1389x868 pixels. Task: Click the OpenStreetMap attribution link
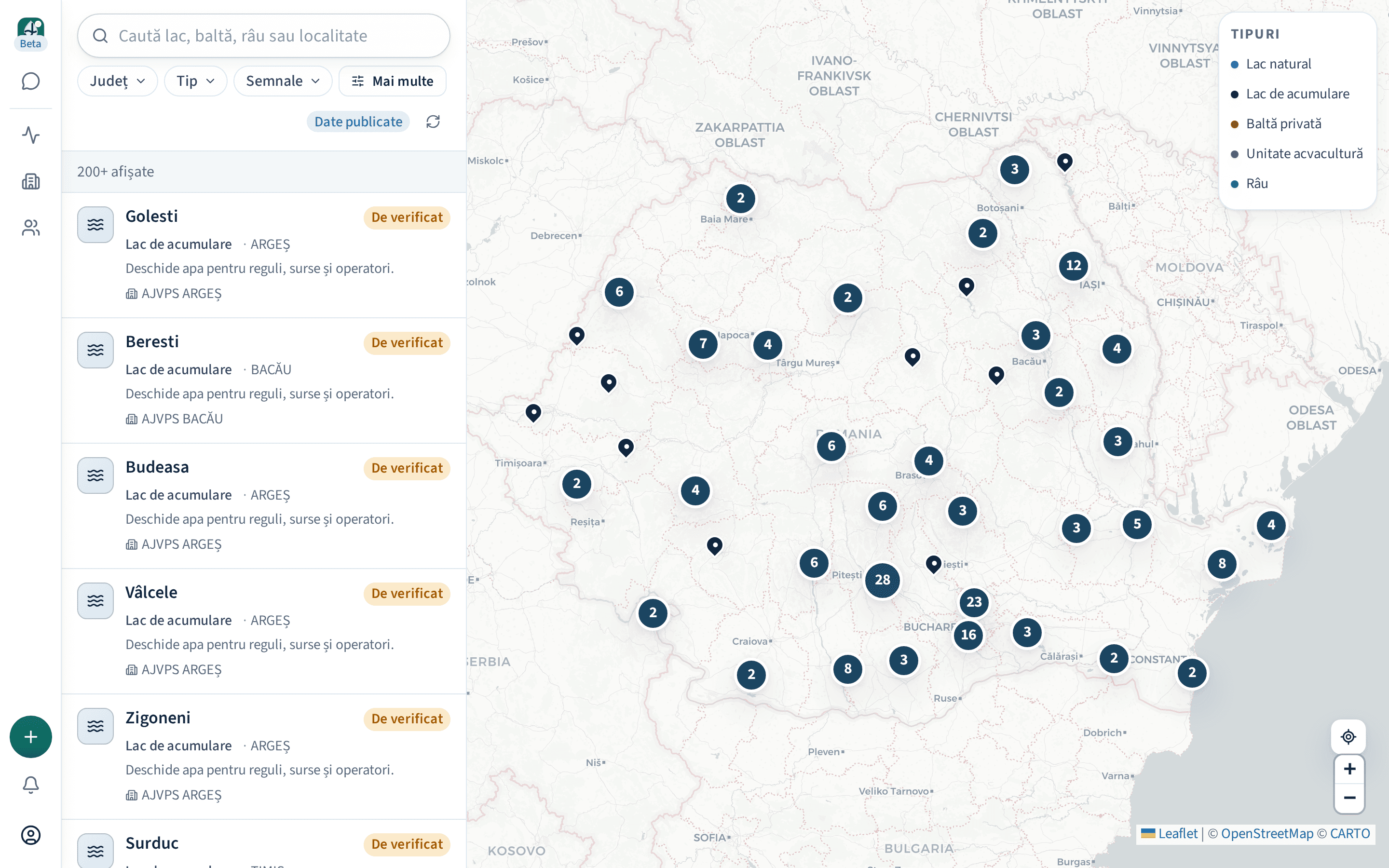click(1267, 834)
